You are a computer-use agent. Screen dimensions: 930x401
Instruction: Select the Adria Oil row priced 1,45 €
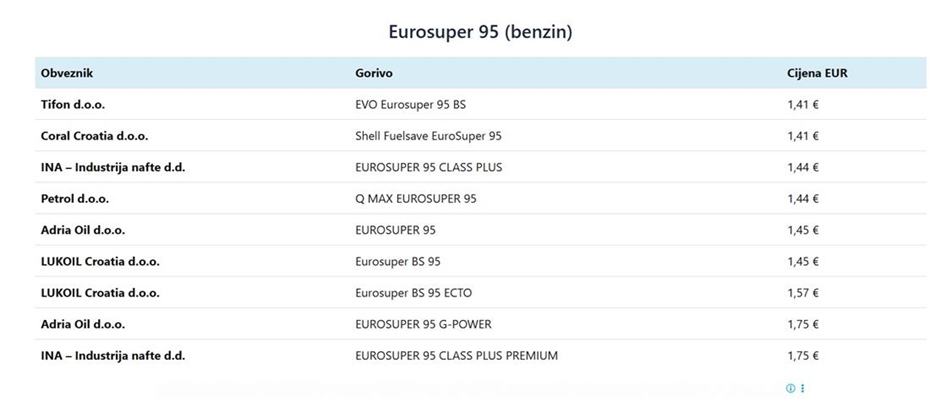tap(480, 230)
